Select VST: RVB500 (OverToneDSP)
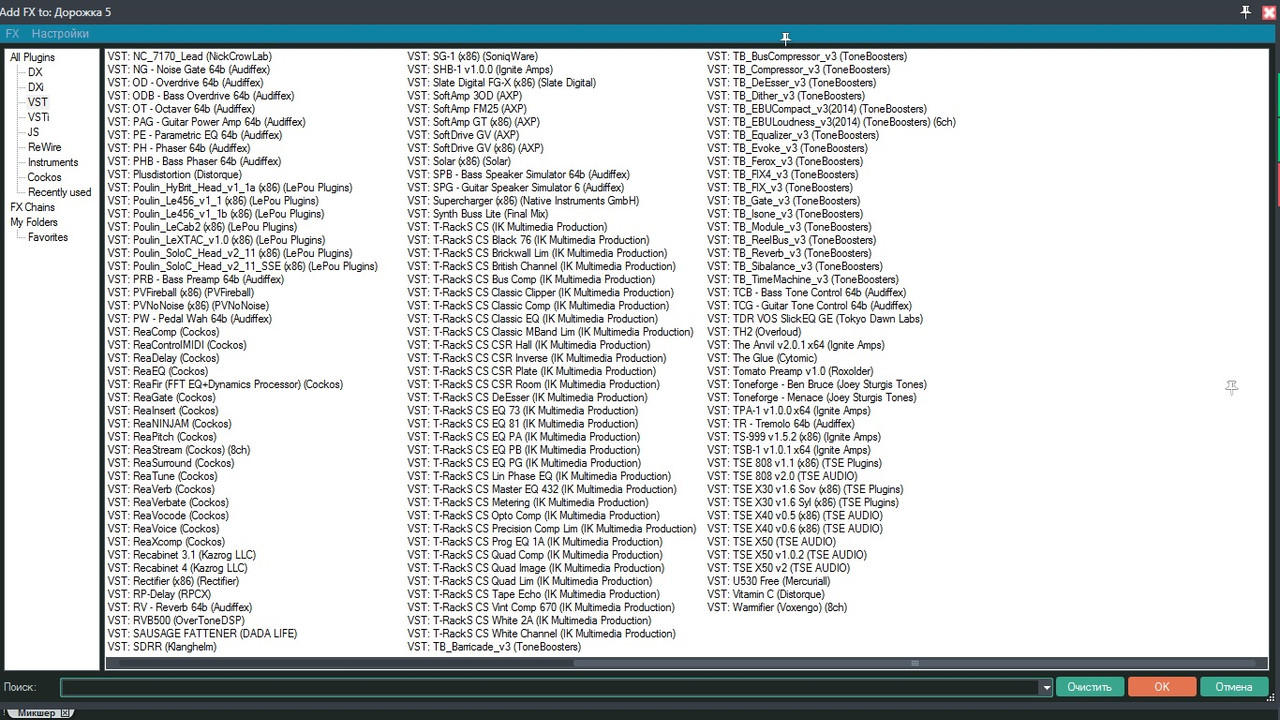 [x=175, y=620]
